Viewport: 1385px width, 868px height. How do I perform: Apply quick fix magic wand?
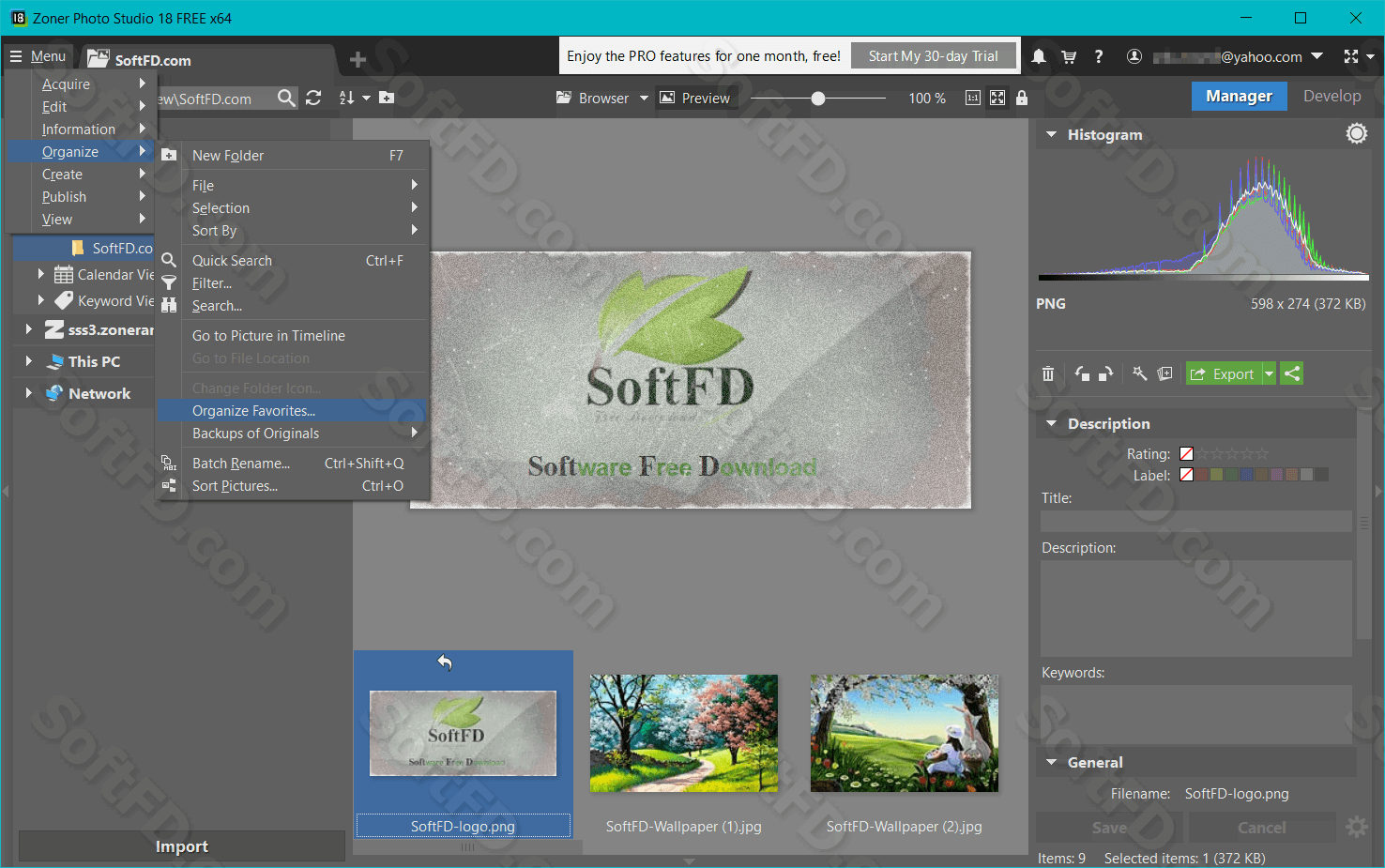pos(1139,373)
